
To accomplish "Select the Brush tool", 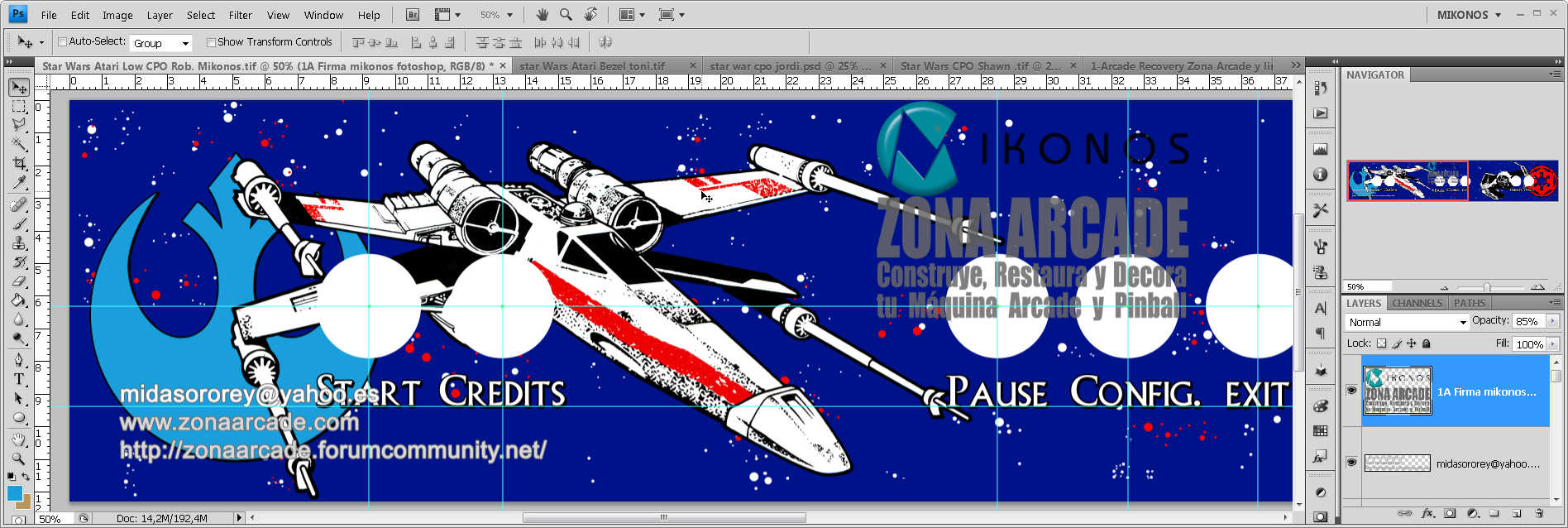I will point(19,223).
